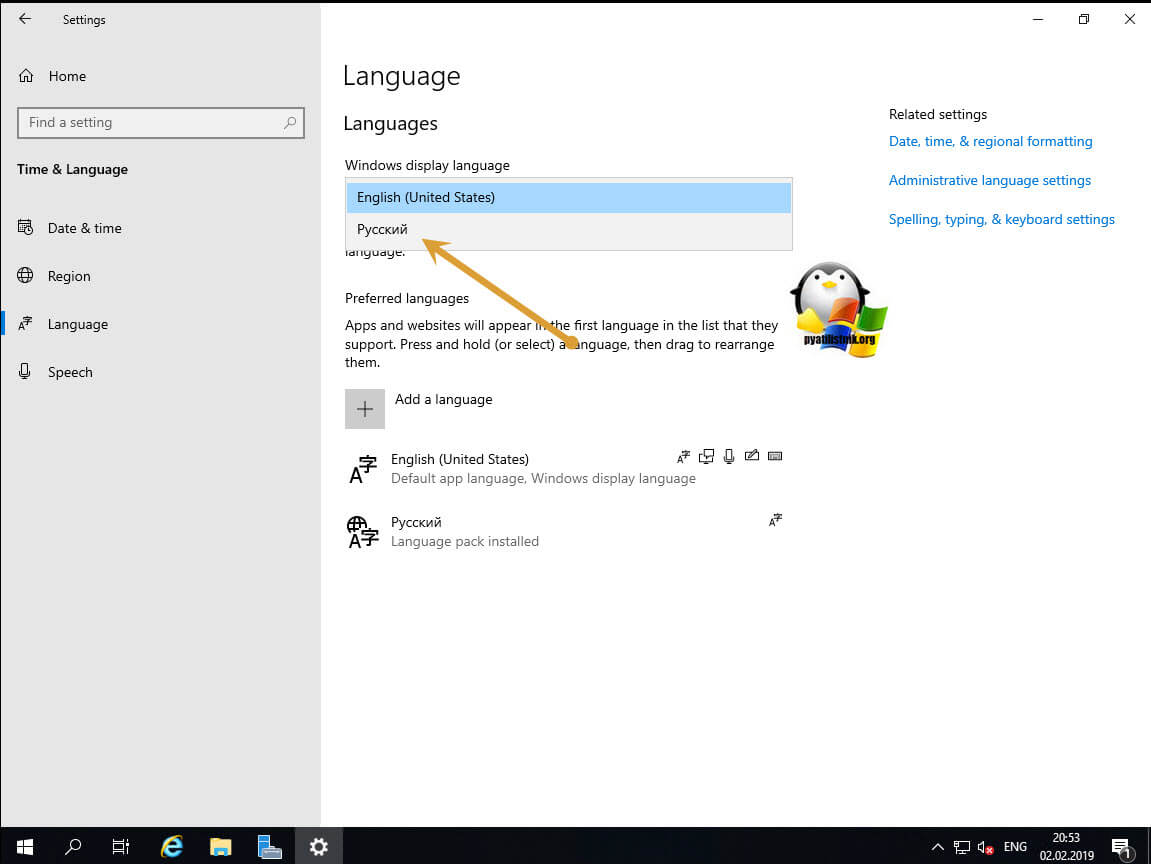Click the Find a setting search box

[x=150, y=123]
